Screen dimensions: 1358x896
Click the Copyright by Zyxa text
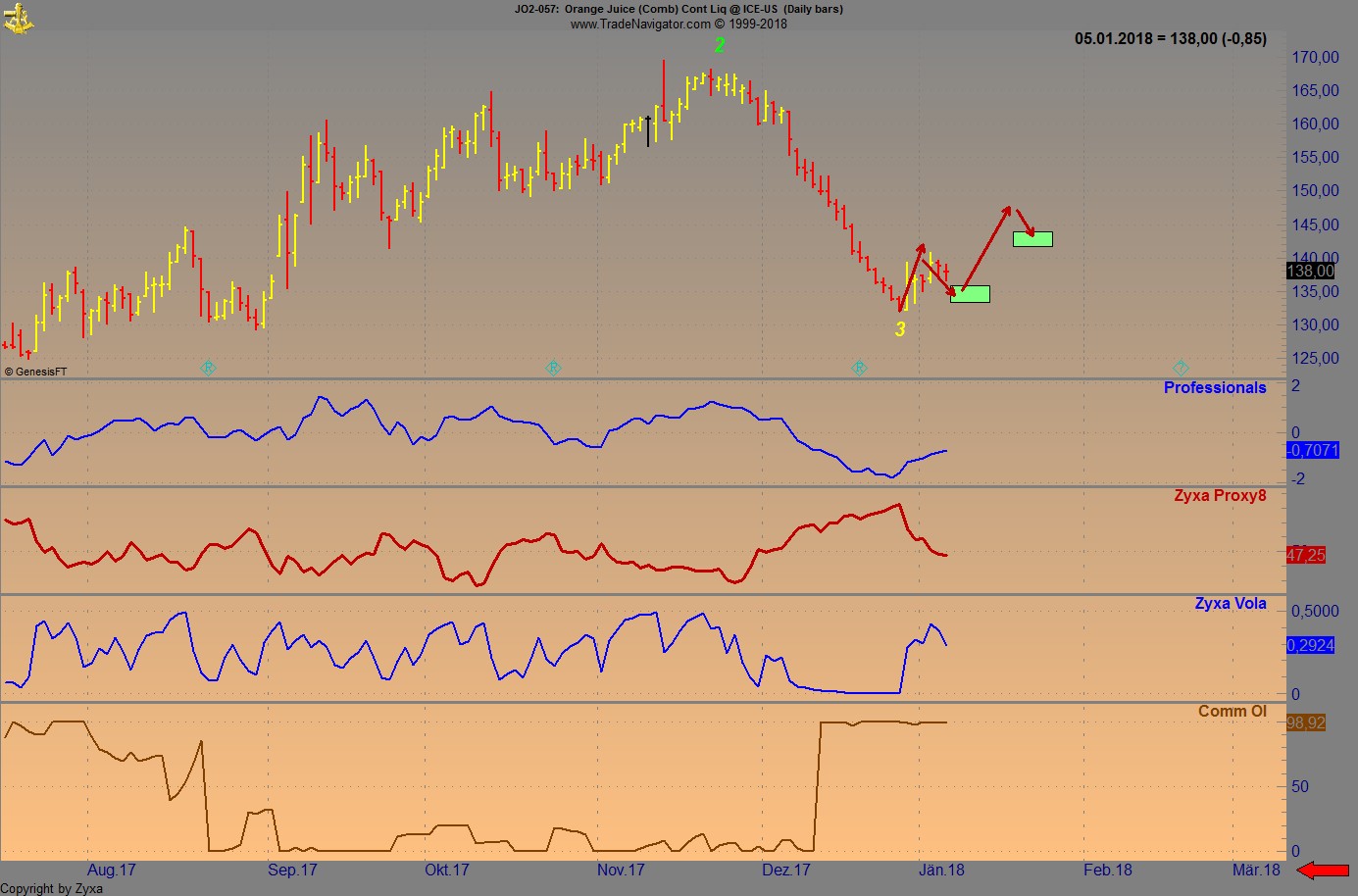point(51,888)
